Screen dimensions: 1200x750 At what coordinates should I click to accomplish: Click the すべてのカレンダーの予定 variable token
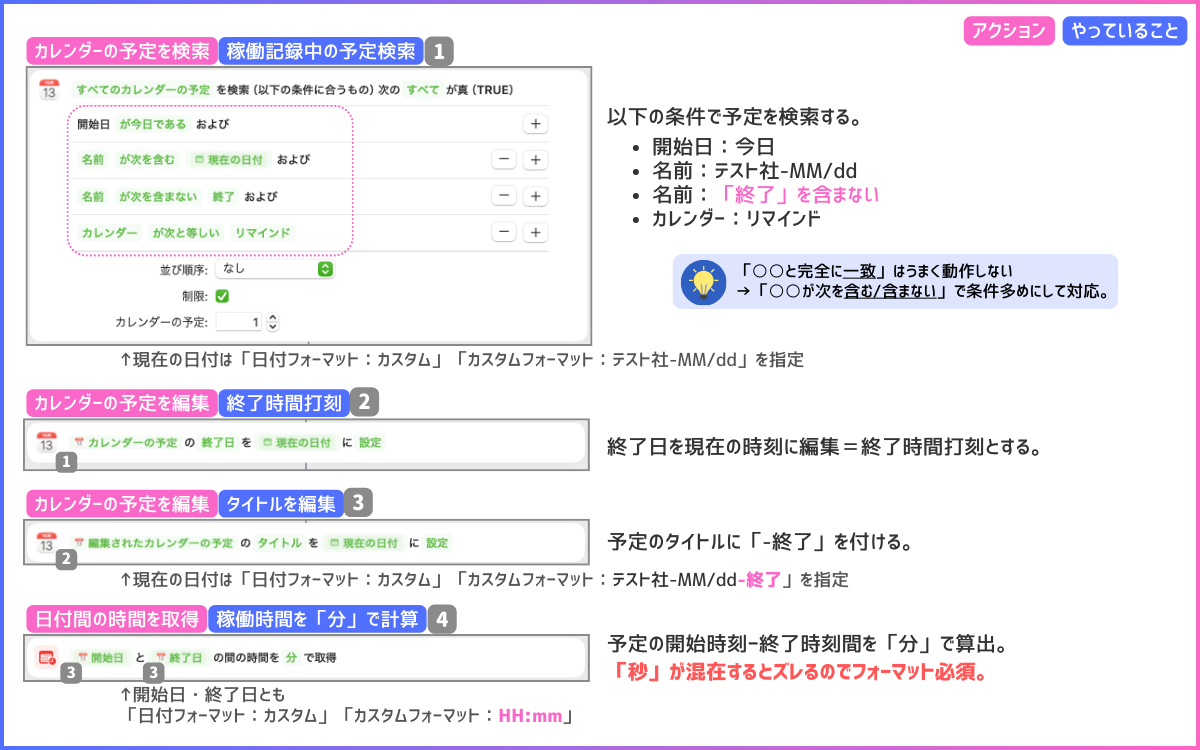[x=143, y=90]
